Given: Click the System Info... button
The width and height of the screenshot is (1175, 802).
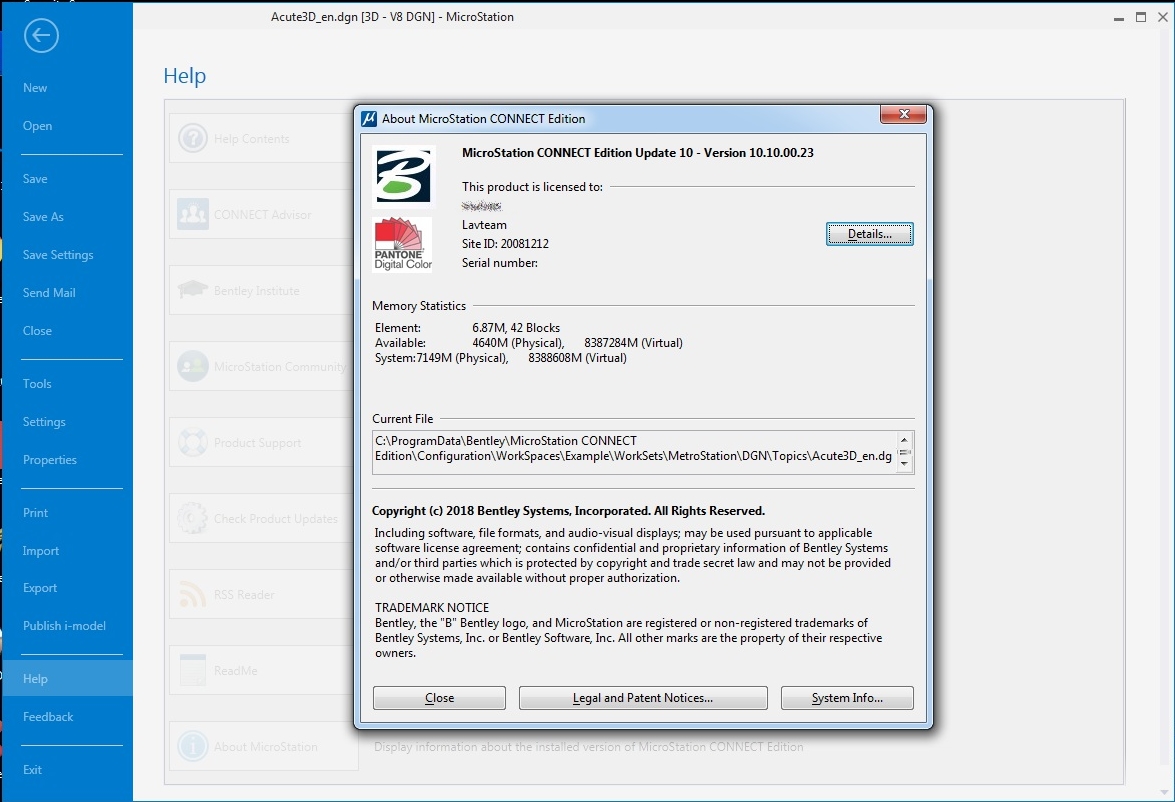Looking at the screenshot, I should [x=847, y=698].
